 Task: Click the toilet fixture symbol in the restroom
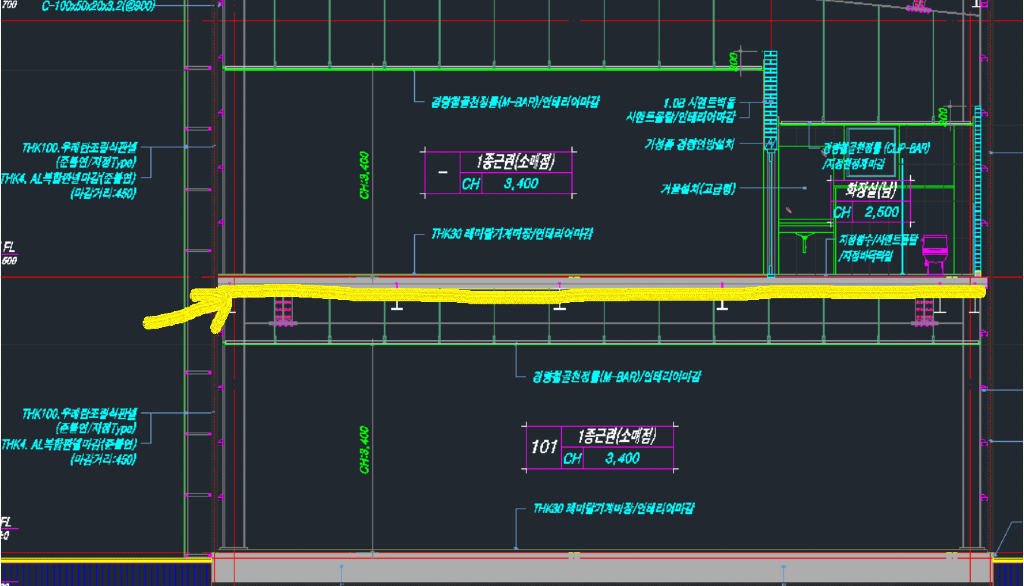tap(934, 255)
